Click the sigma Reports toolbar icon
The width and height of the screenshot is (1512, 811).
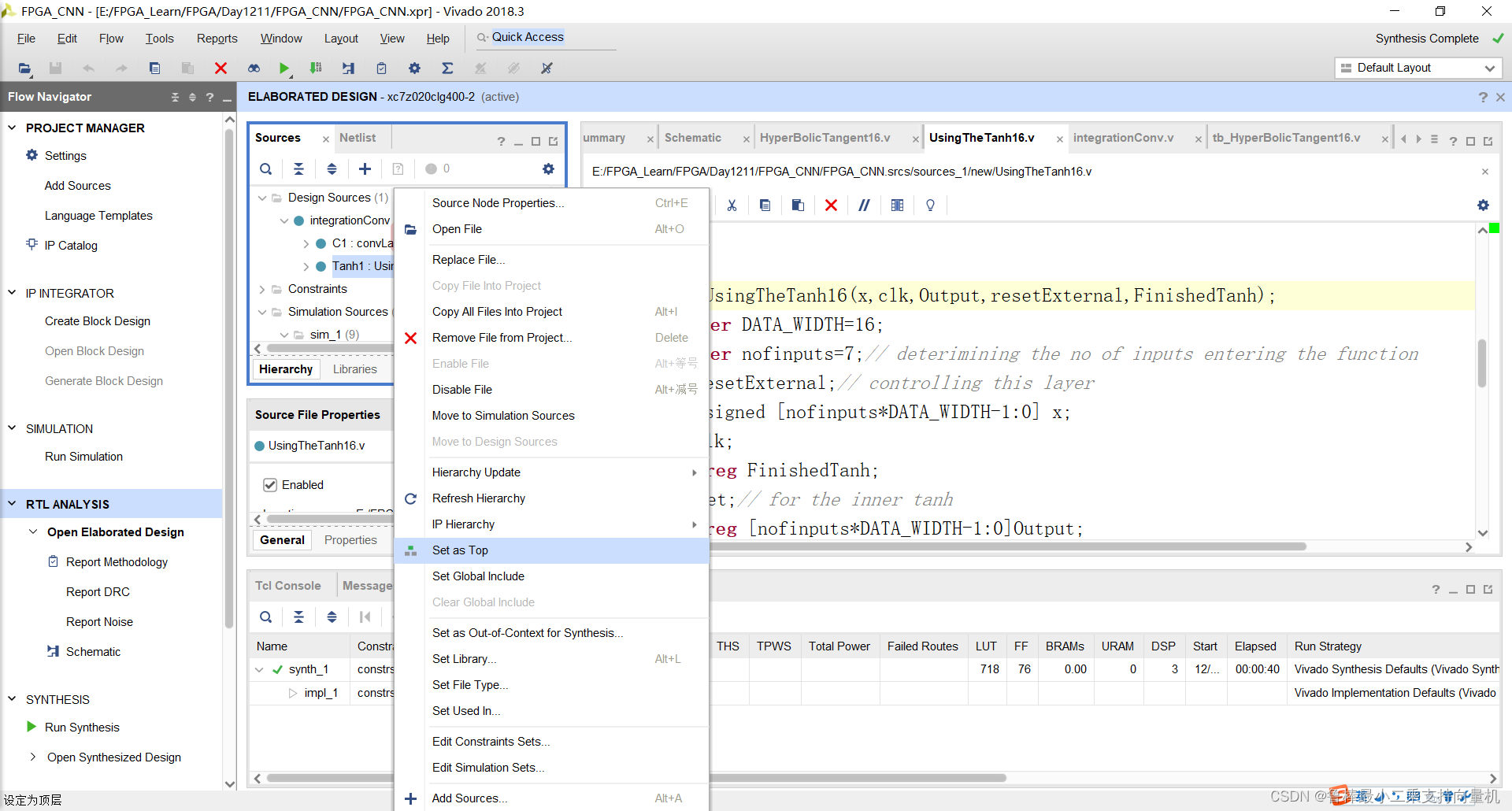tap(447, 69)
